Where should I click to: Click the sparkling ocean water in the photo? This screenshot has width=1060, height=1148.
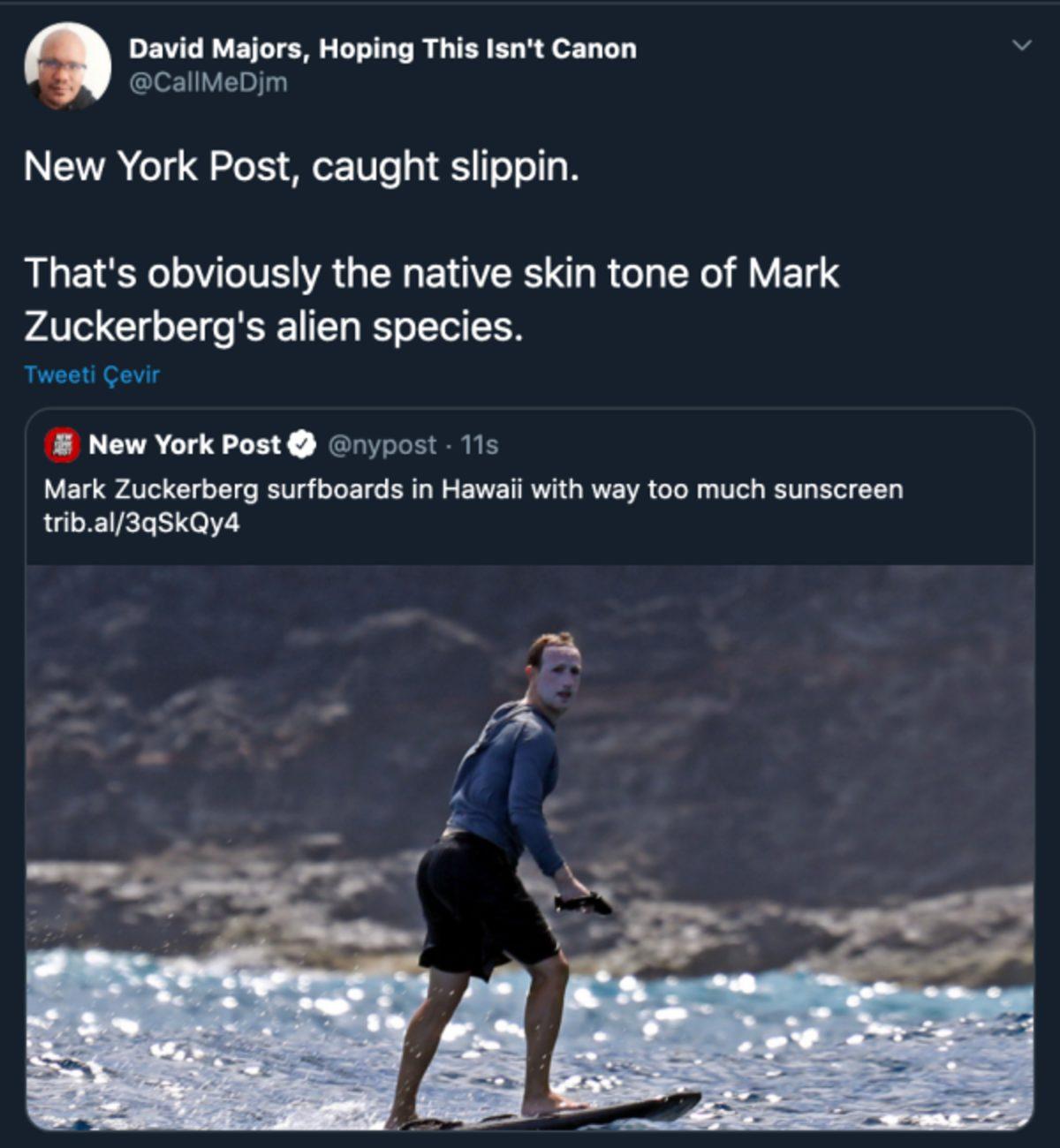coord(839,1042)
